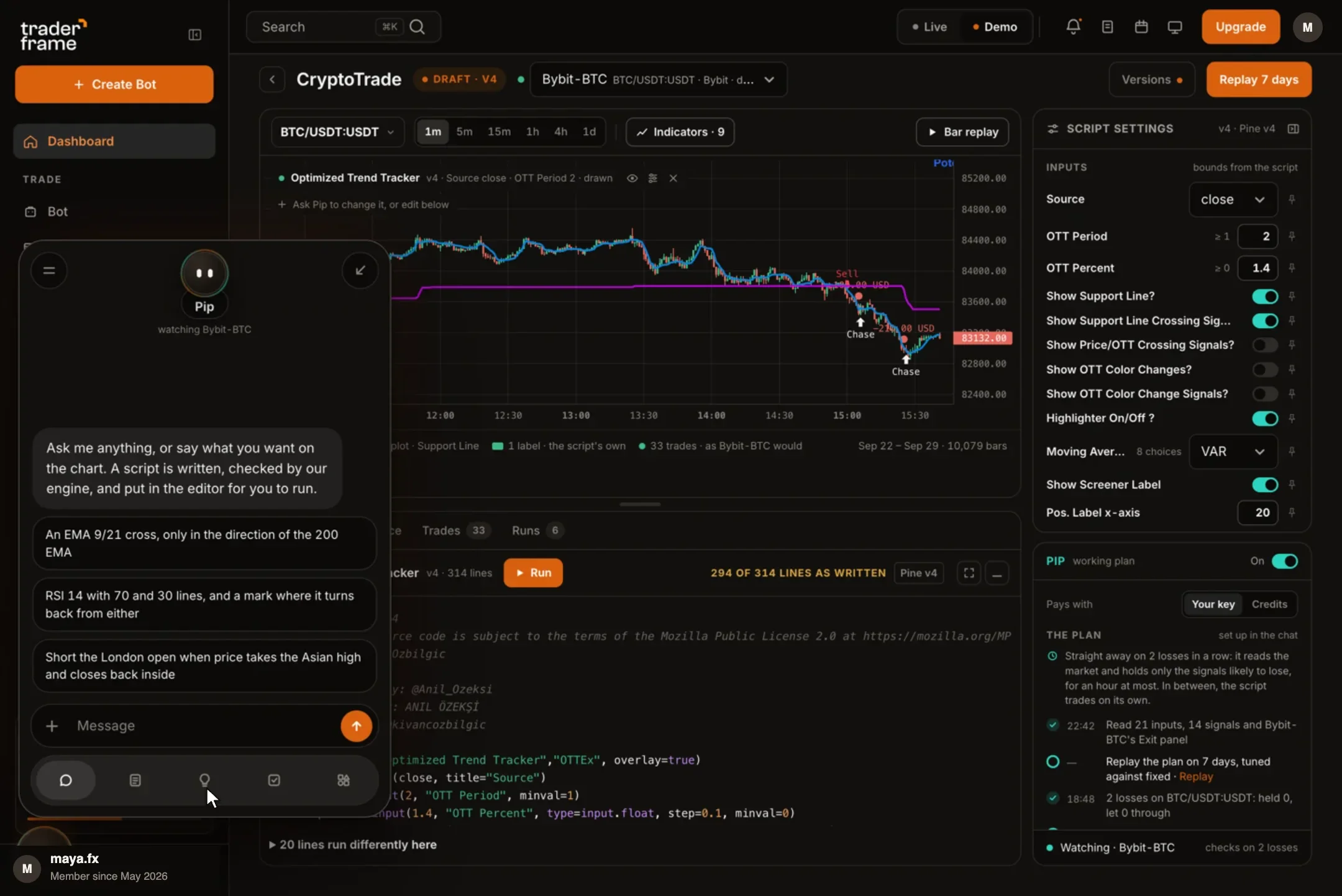Open Pip chat menu hamburger icon
The width and height of the screenshot is (1342, 896).
coord(49,270)
